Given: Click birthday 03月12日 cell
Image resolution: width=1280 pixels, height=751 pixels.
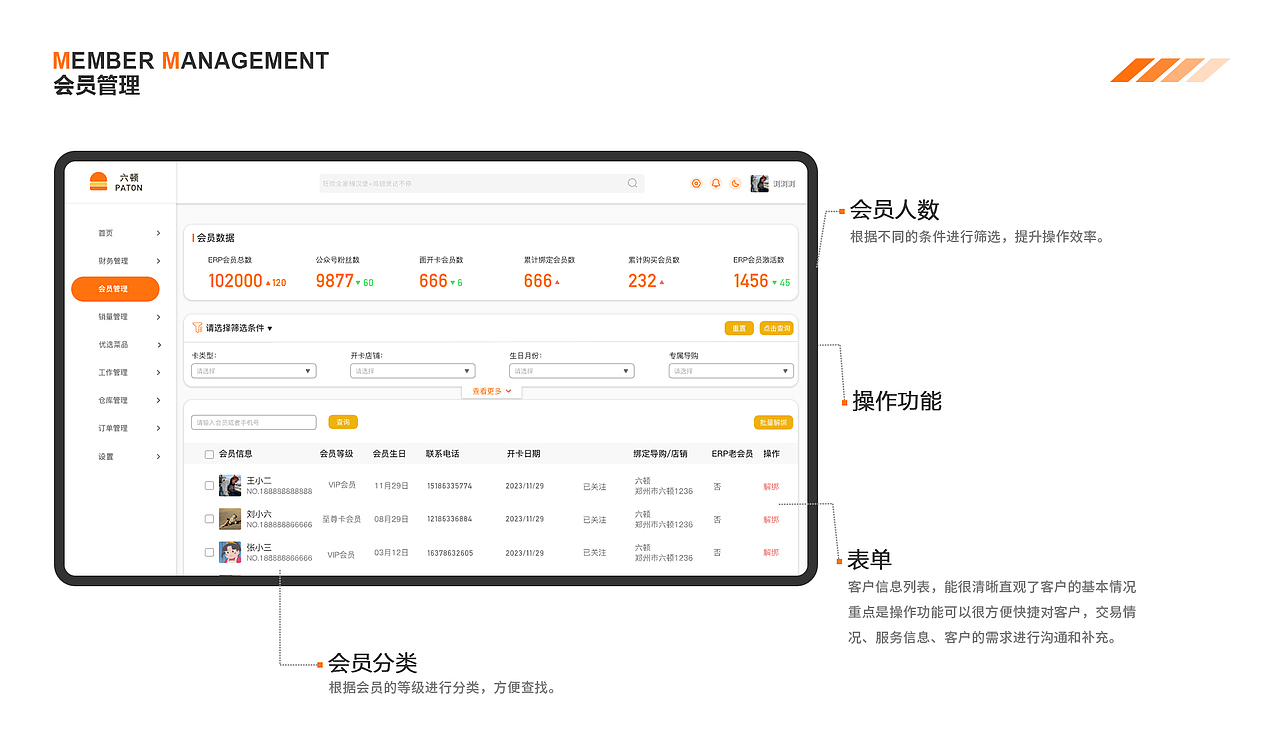Looking at the screenshot, I should click(392, 553).
